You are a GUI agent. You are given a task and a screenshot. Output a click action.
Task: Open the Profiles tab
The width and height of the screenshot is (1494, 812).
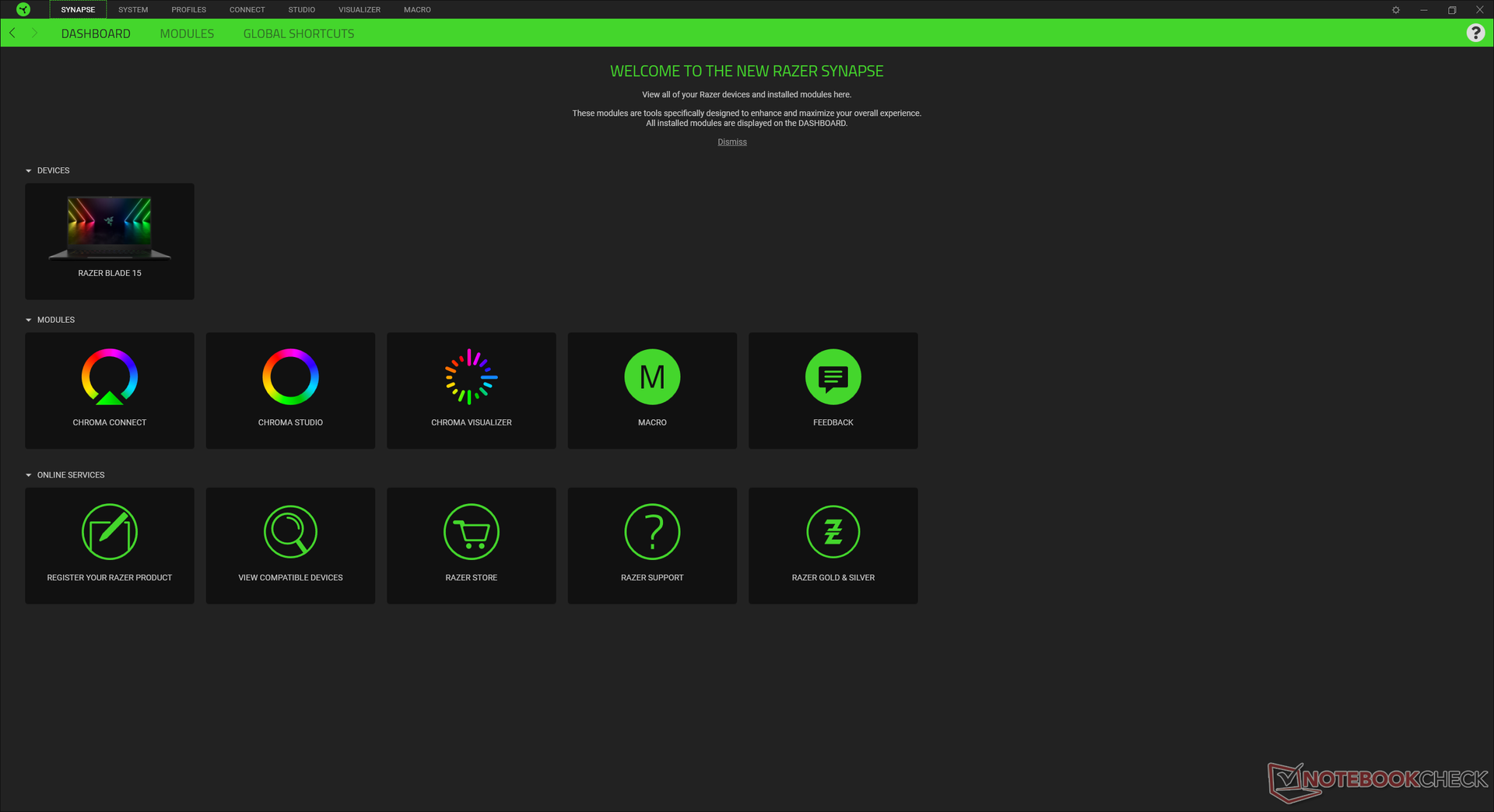189,9
